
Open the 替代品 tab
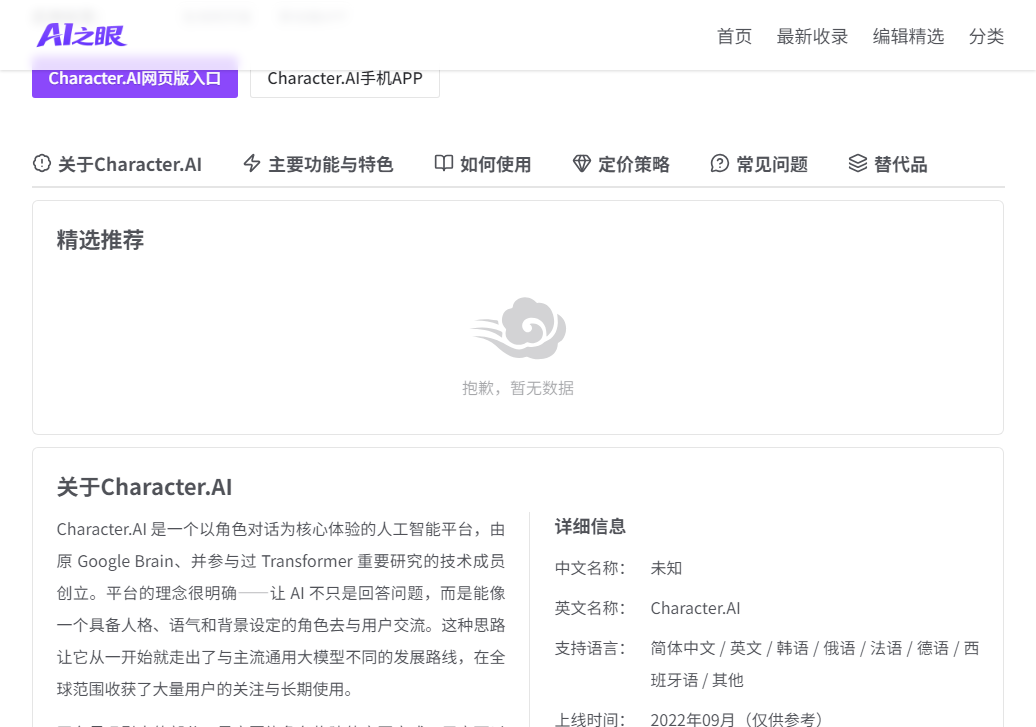click(x=888, y=164)
